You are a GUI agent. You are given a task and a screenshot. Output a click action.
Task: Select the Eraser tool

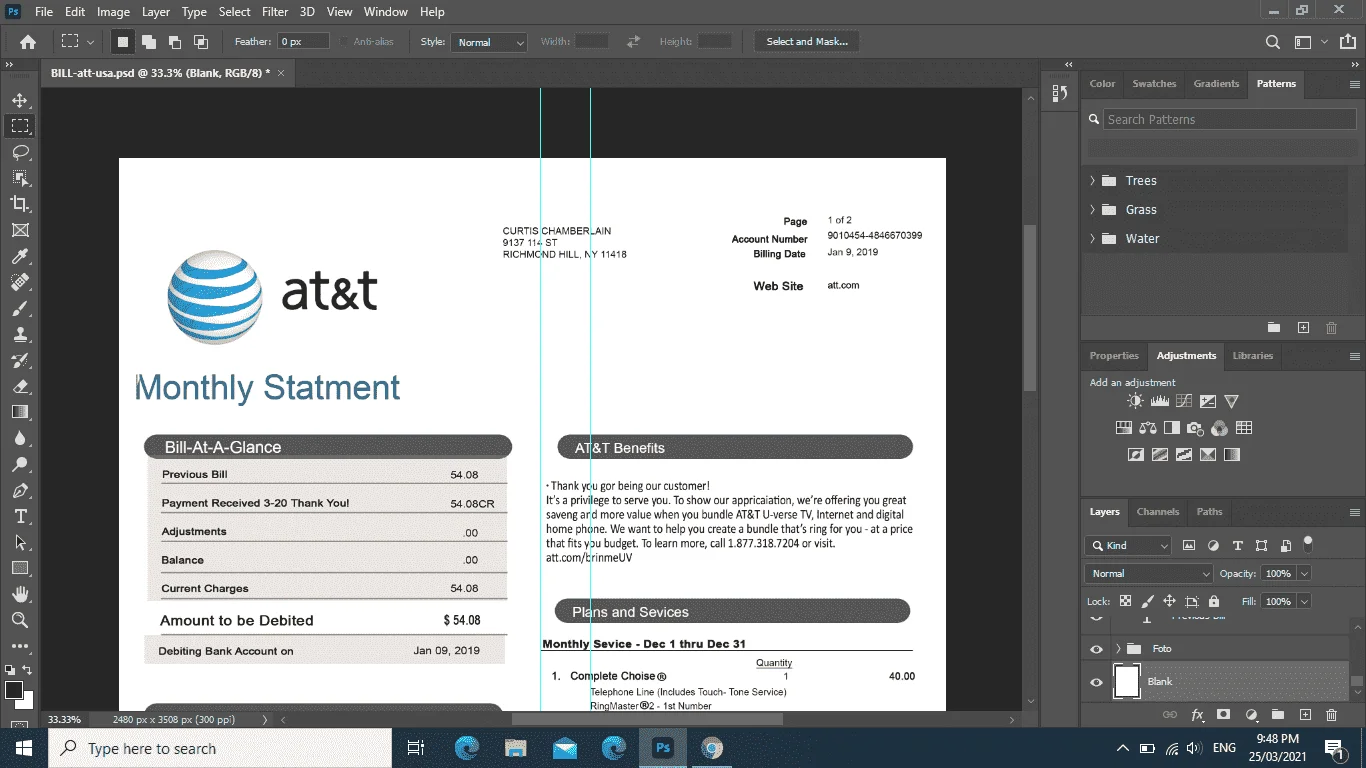click(x=20, y=386)
